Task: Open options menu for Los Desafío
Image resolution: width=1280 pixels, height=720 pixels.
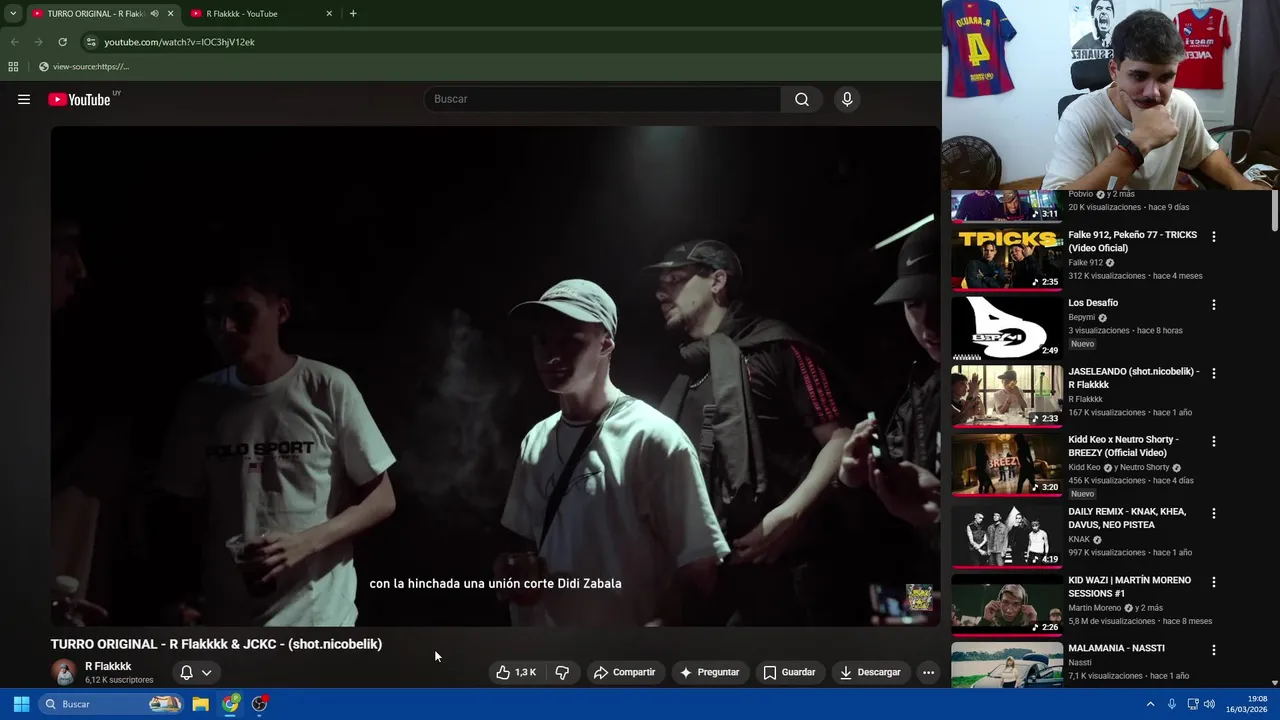Action: (1214, 305)
